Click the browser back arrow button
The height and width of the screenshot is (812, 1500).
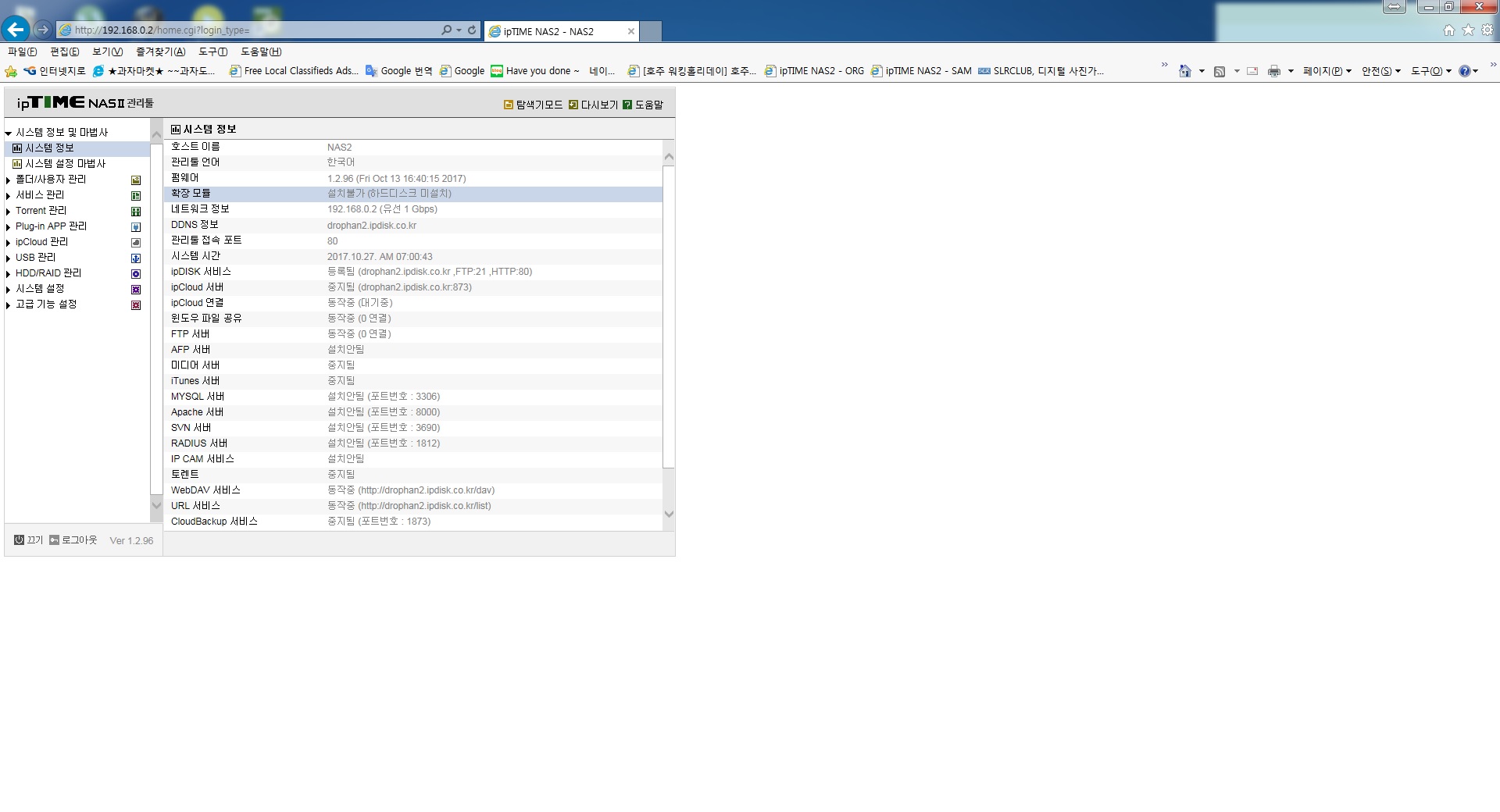[16, 30]
